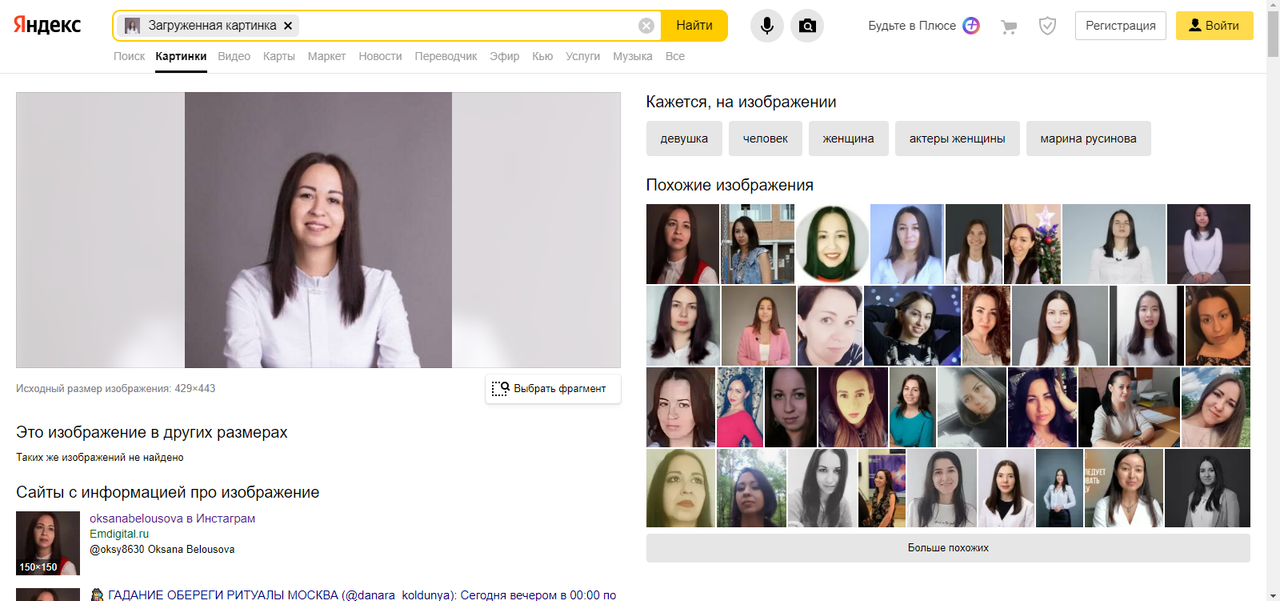
Task: Click the Больше похожих button
Action: 948,548
